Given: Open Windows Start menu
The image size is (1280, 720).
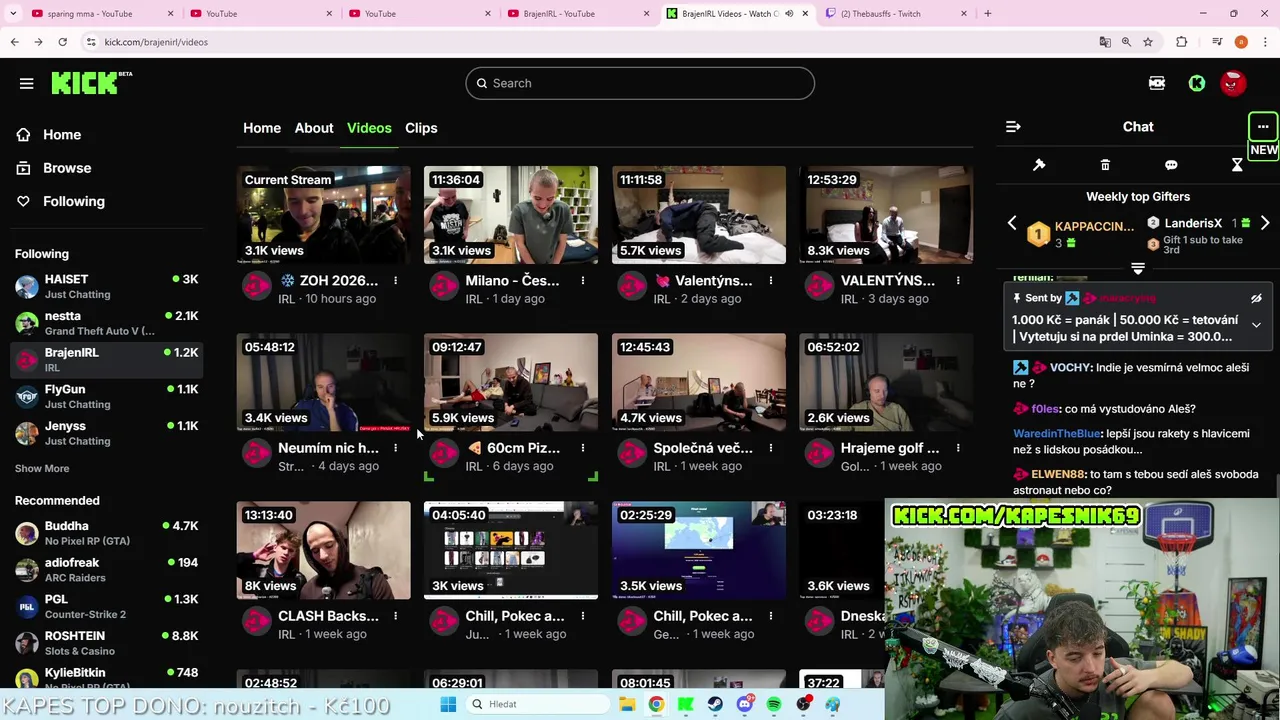Looking at the screenshot, I should [x=448, y=704].
